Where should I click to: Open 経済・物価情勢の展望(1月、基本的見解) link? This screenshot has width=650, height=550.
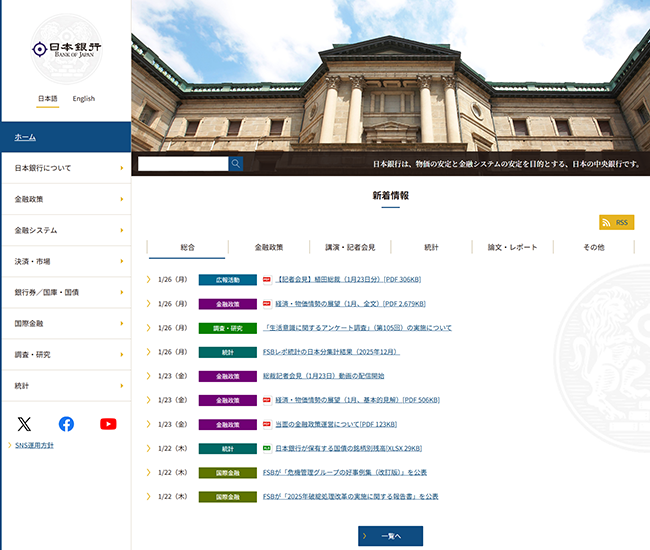(x=358, y=400)
